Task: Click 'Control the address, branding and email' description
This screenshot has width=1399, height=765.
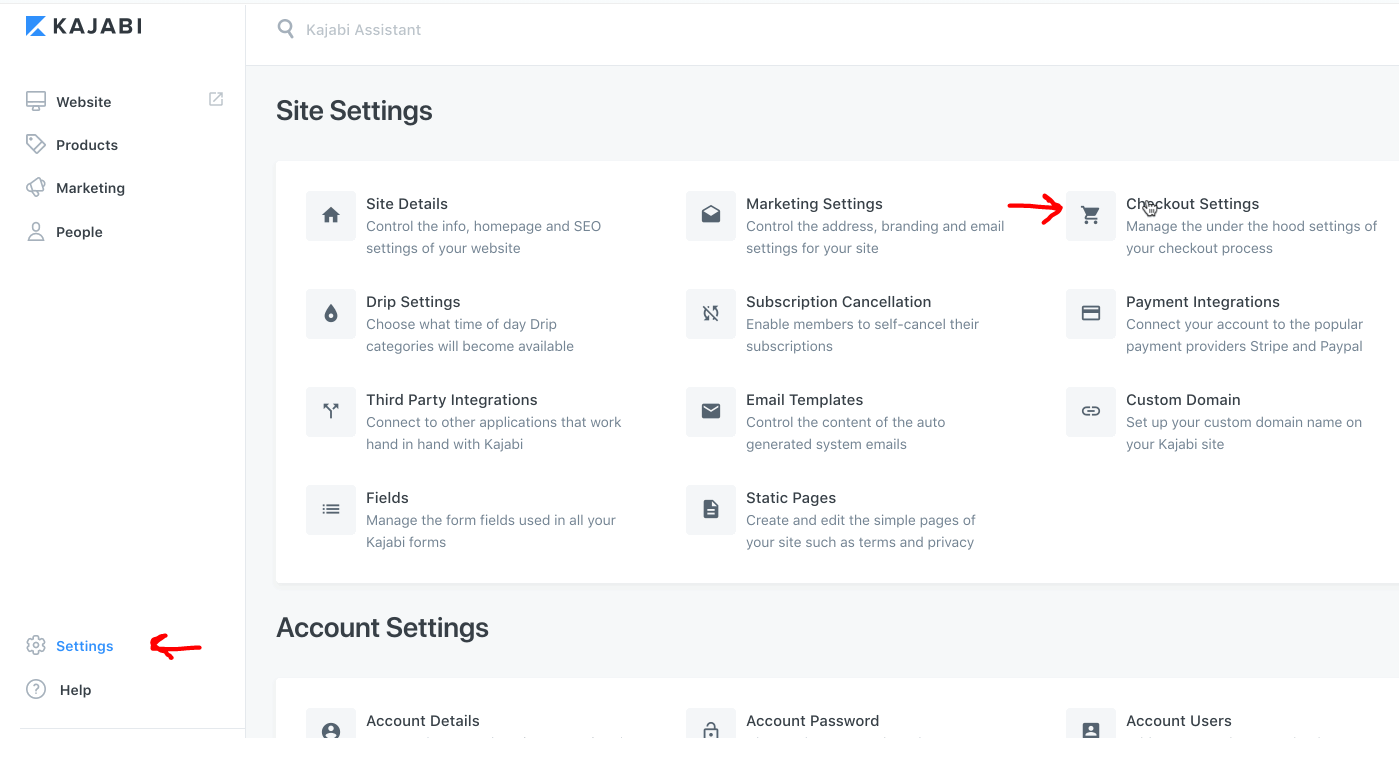Action: 875,226
